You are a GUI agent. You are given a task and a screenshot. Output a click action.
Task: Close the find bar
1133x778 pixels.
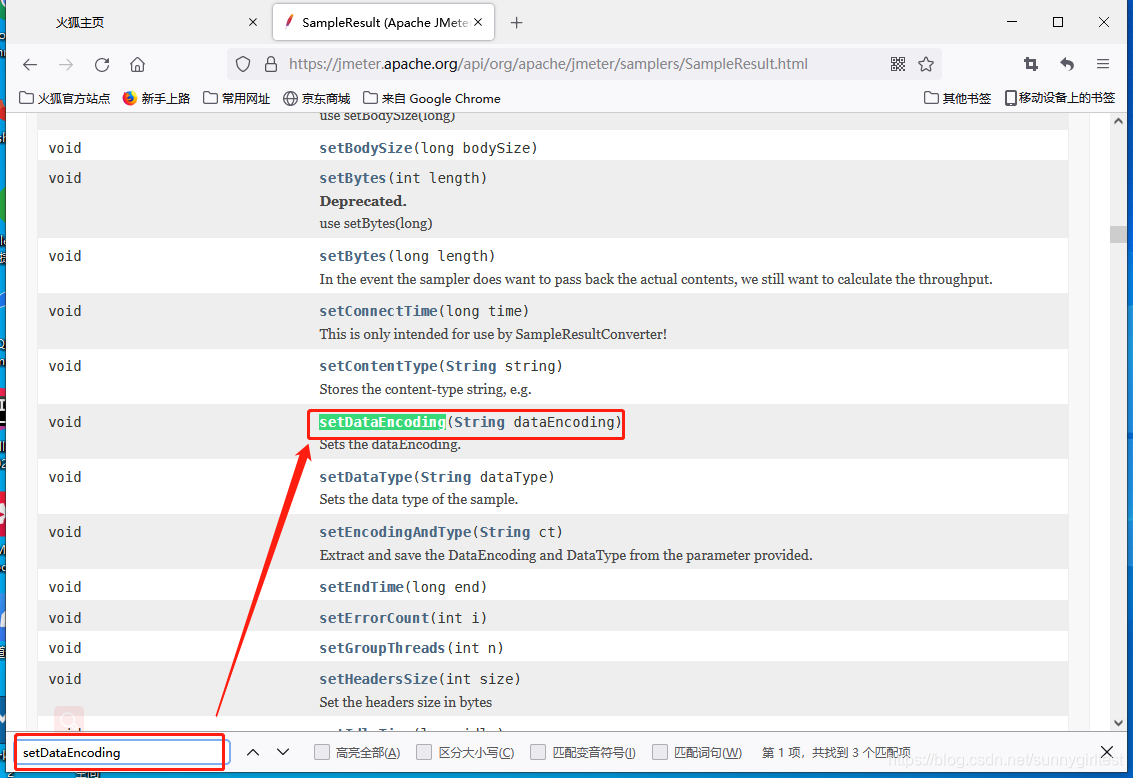1106,752
